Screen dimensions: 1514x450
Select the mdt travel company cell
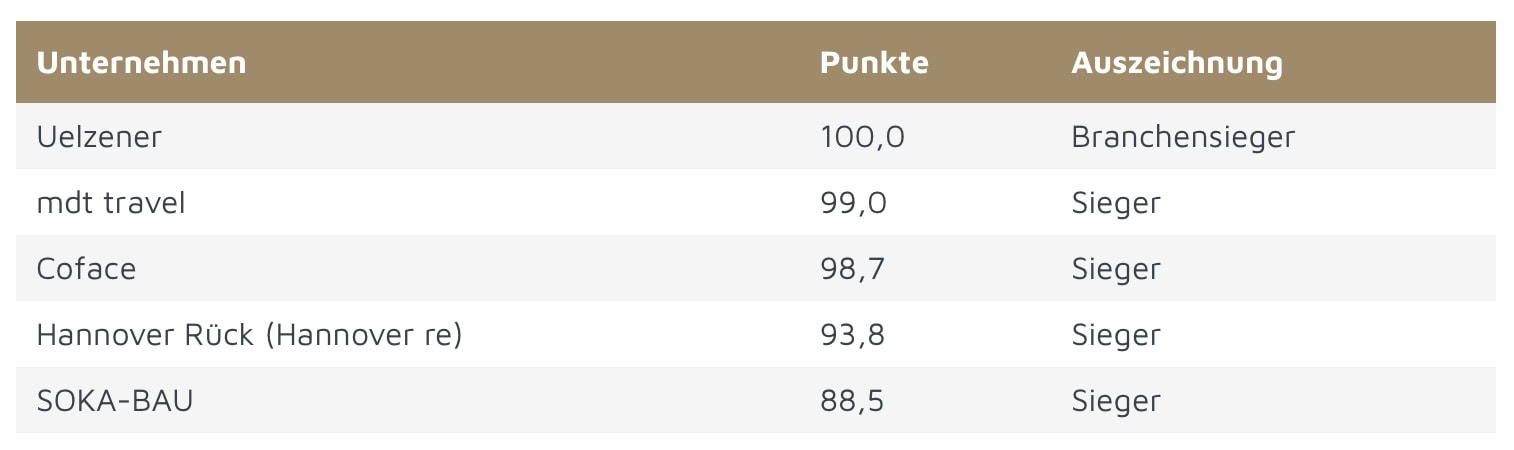point(111,203)
